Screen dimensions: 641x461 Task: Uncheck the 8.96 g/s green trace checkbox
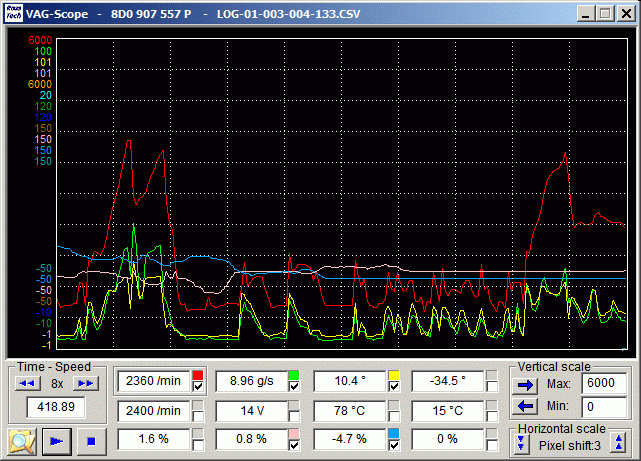point(294,386)
